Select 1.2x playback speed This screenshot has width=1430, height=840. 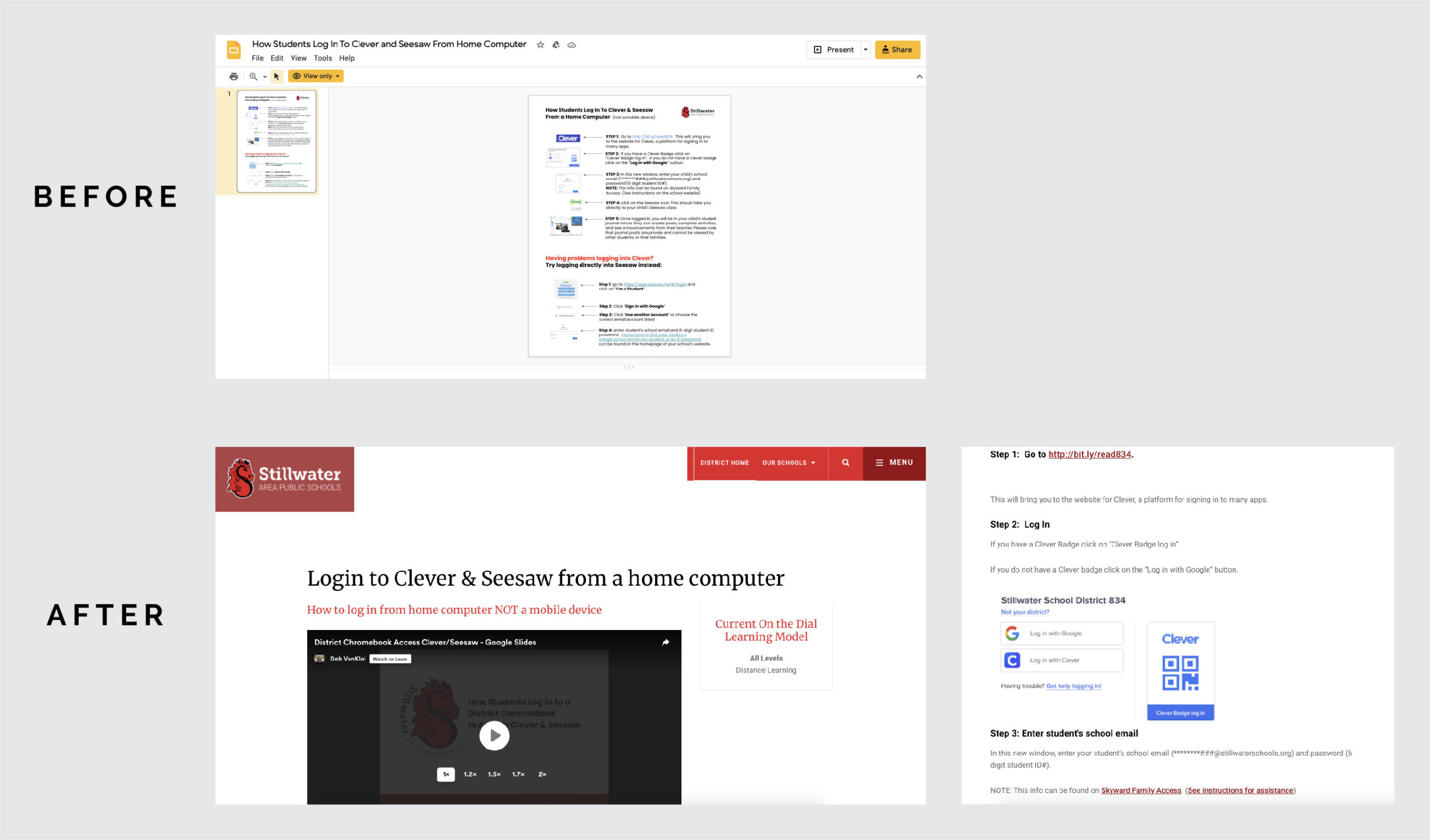[x=470, y=774]
